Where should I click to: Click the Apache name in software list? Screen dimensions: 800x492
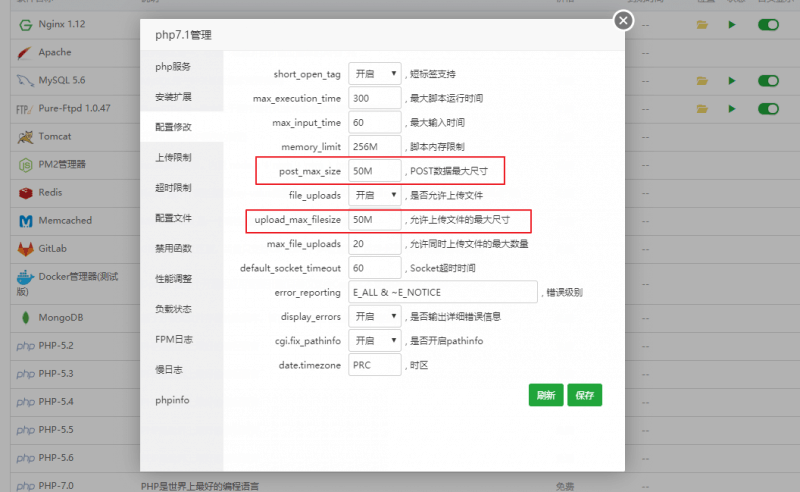click(55, 52)
